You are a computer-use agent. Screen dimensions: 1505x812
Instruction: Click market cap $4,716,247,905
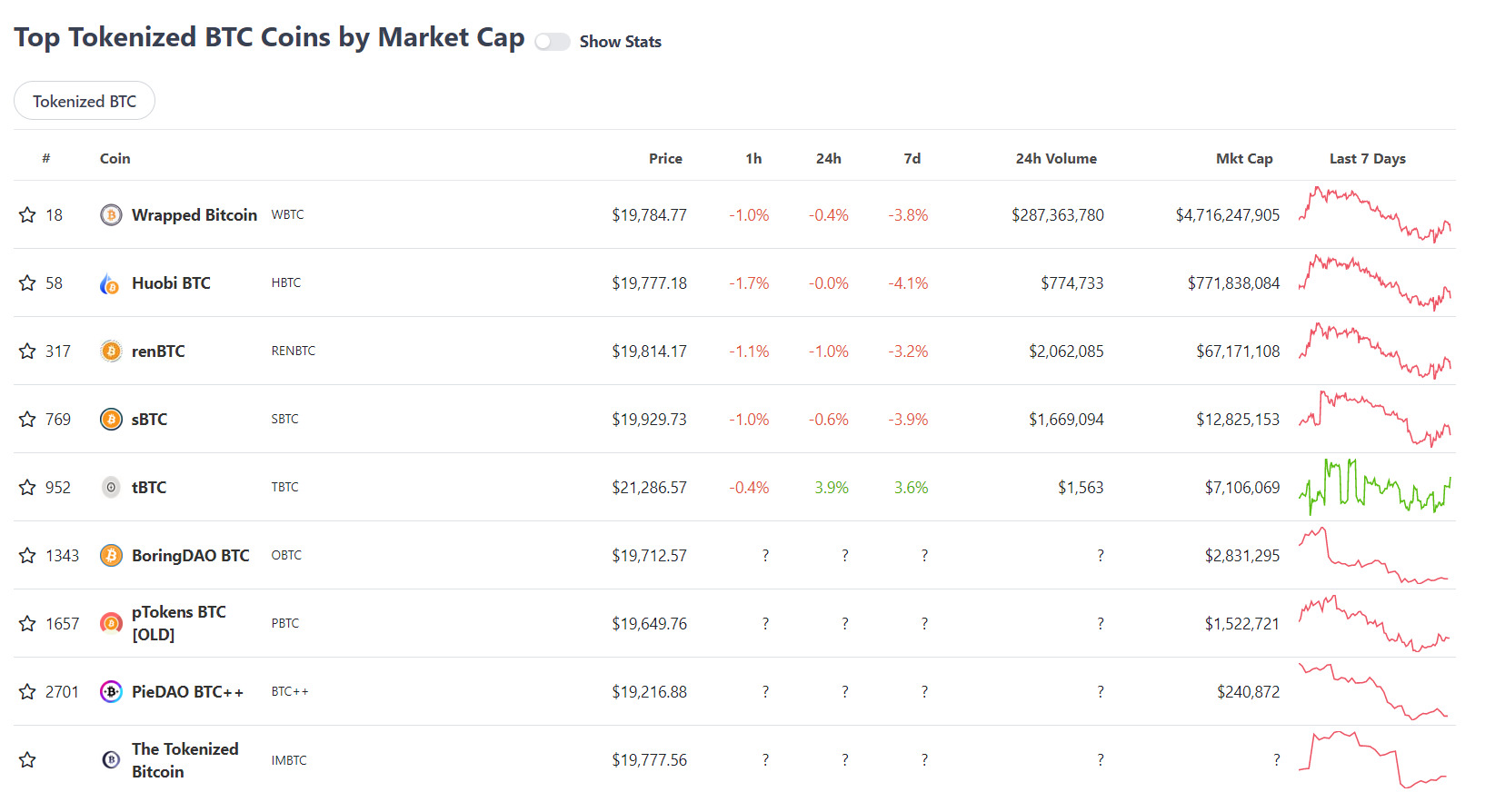point(1227,215)
